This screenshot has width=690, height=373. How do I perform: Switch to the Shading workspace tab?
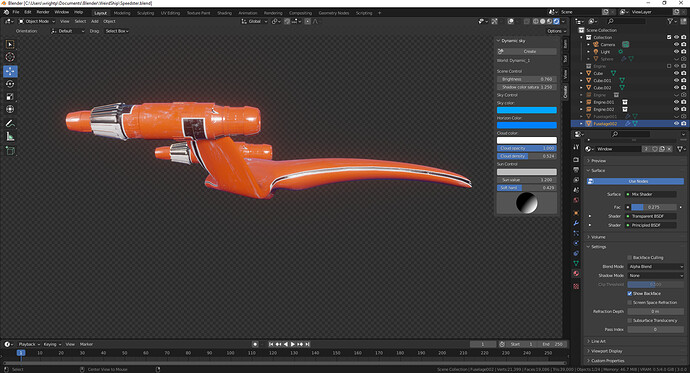224,13
